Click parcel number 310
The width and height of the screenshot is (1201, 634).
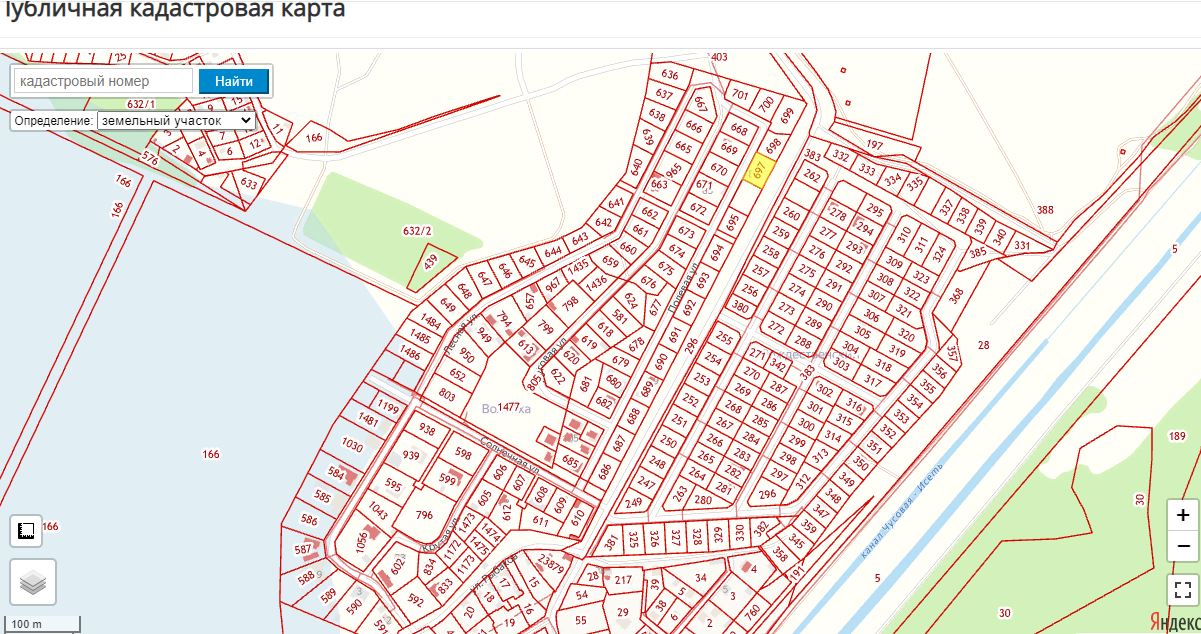click(904, 235)
